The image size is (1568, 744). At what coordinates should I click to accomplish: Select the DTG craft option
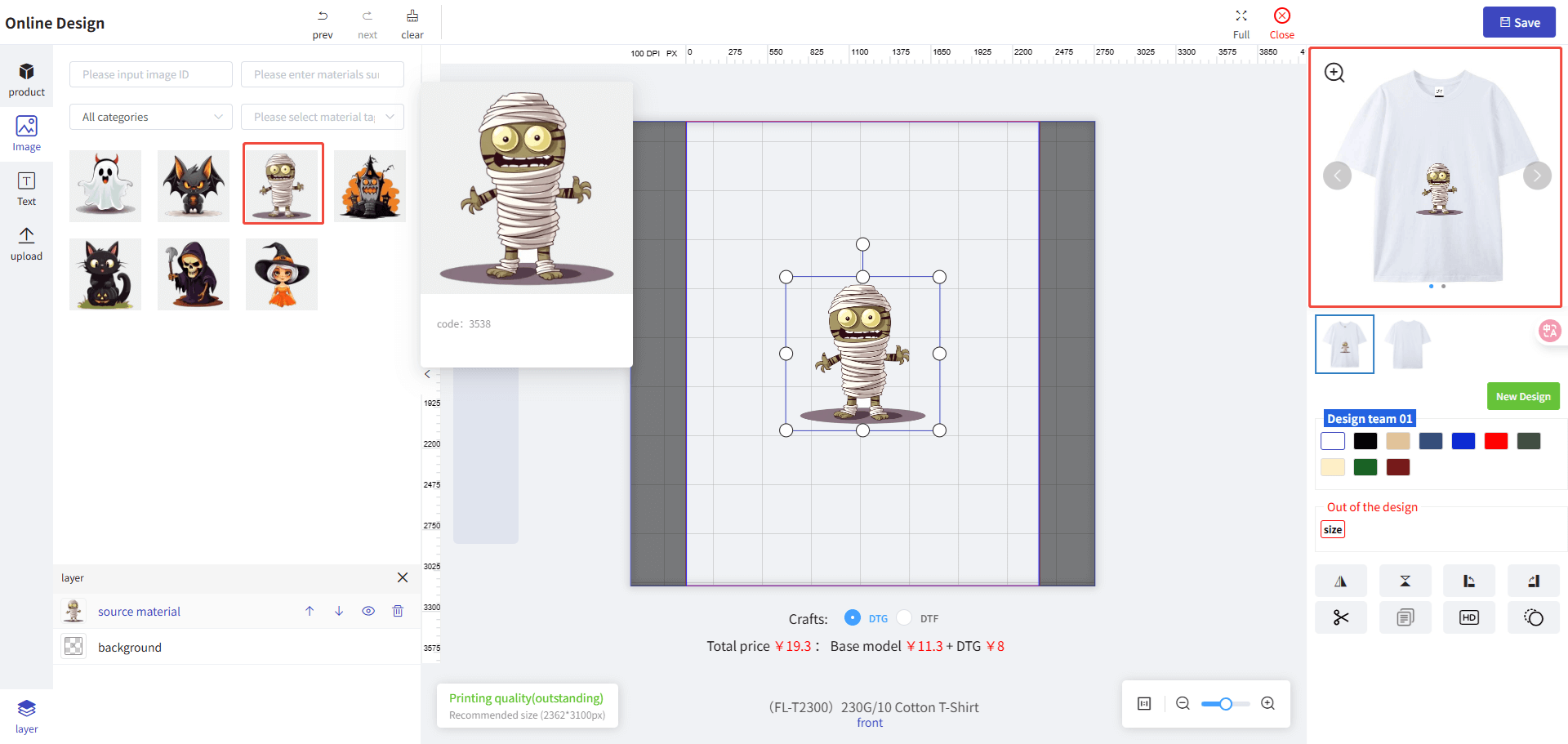point(853,617)
